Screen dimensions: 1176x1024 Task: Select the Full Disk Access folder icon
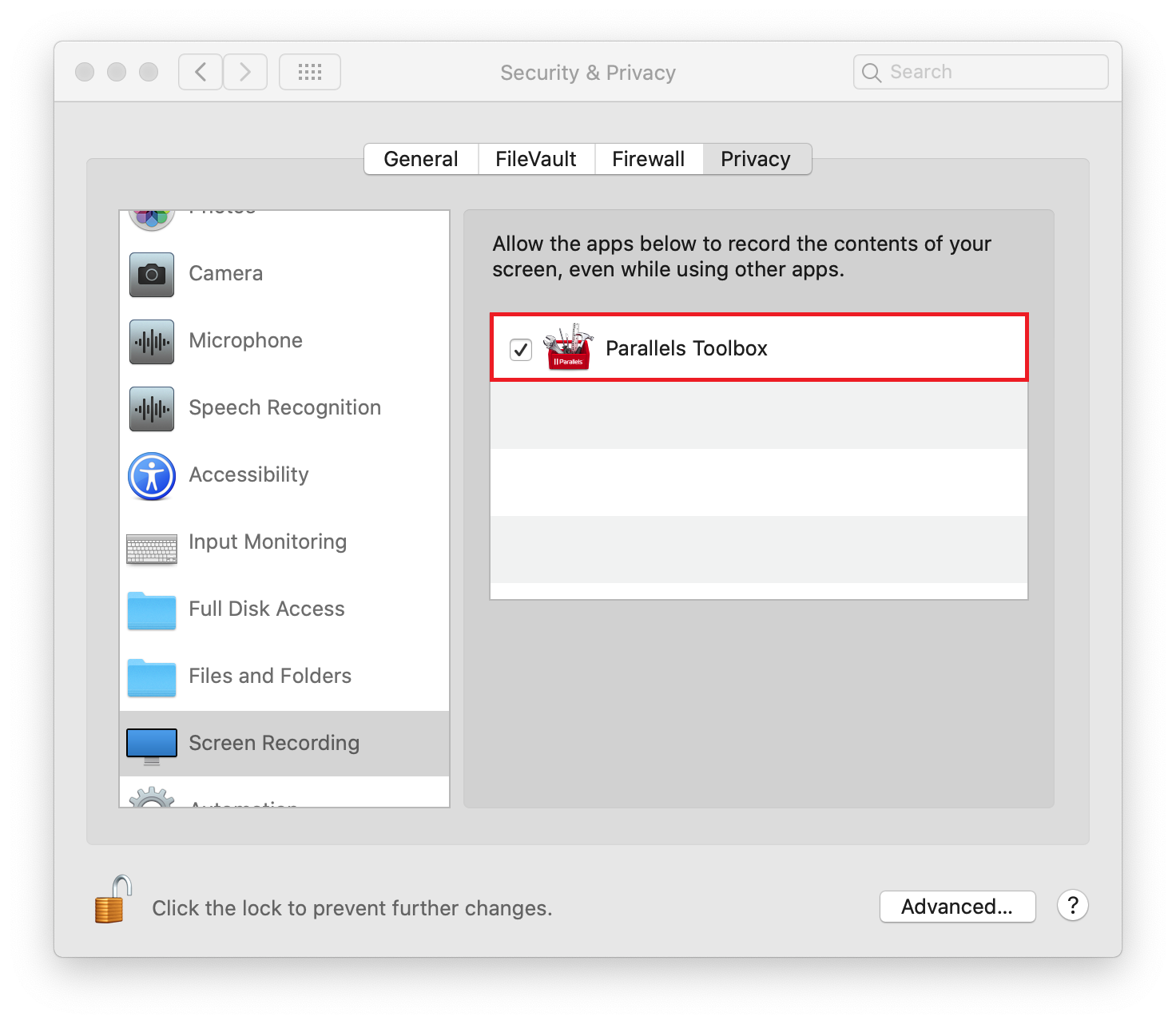[x=152, y=611]
